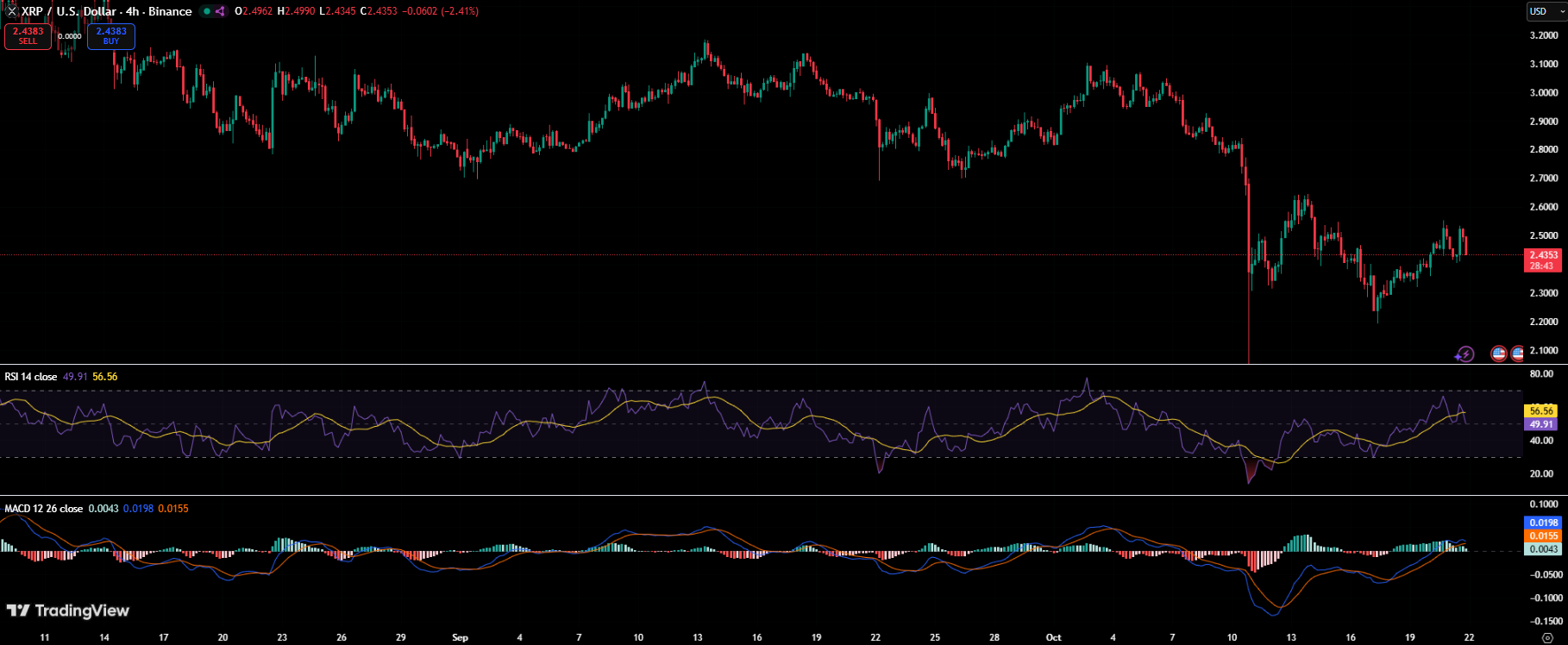Click the blue 0.0198 MACD value label
The height and width of the screenshot is (645, 1568).
pos(1543,523)
